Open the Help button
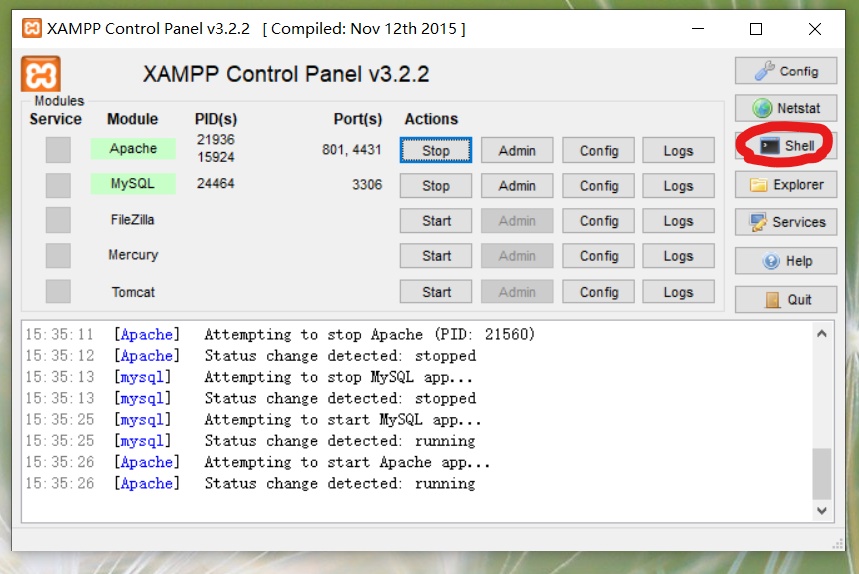The height and width of the screenshot is (574, 859). pyautogui.click(x=786, y=261)
